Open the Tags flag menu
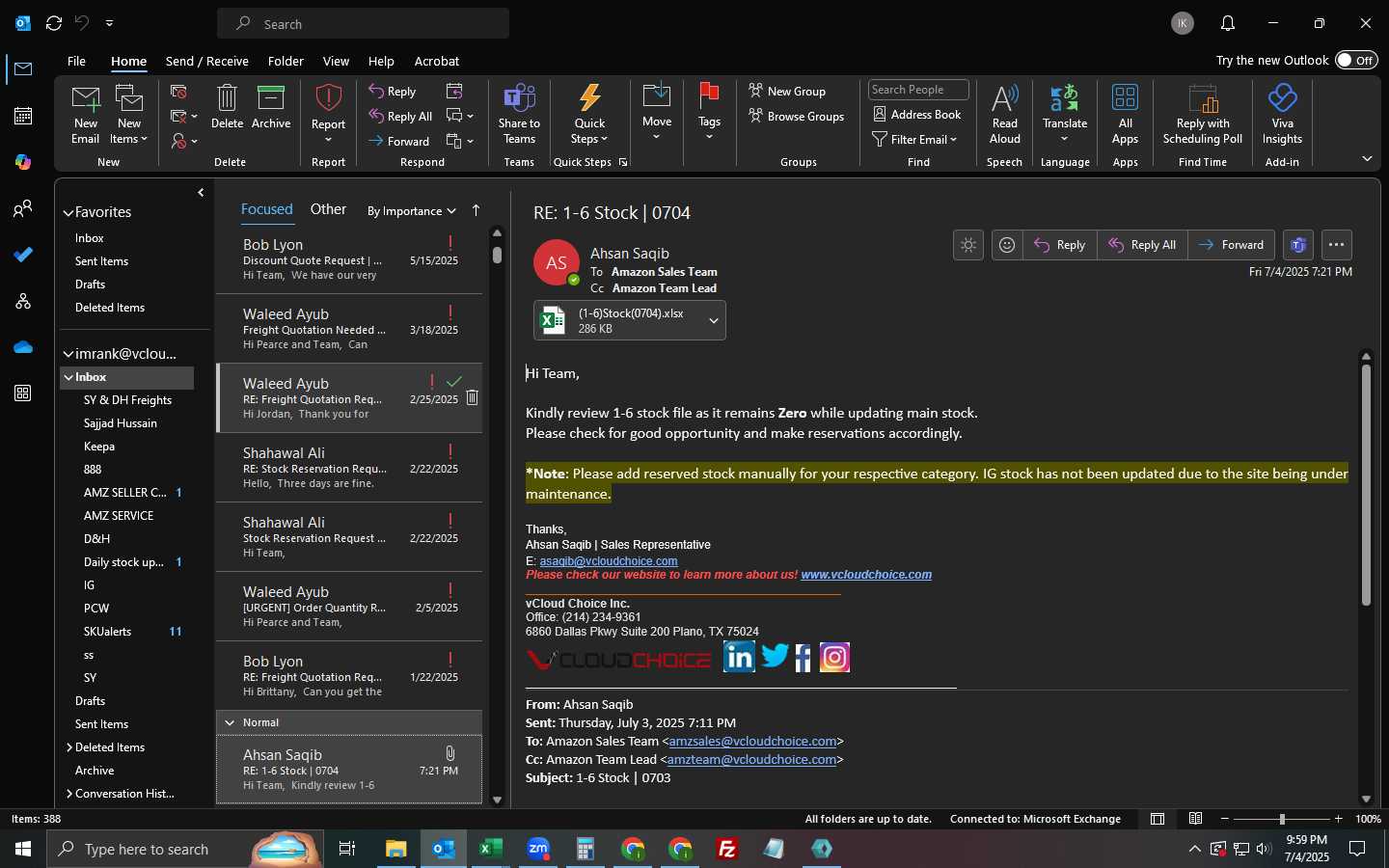The width and height of the screenshot is (1389, 868). pos(709,112)
